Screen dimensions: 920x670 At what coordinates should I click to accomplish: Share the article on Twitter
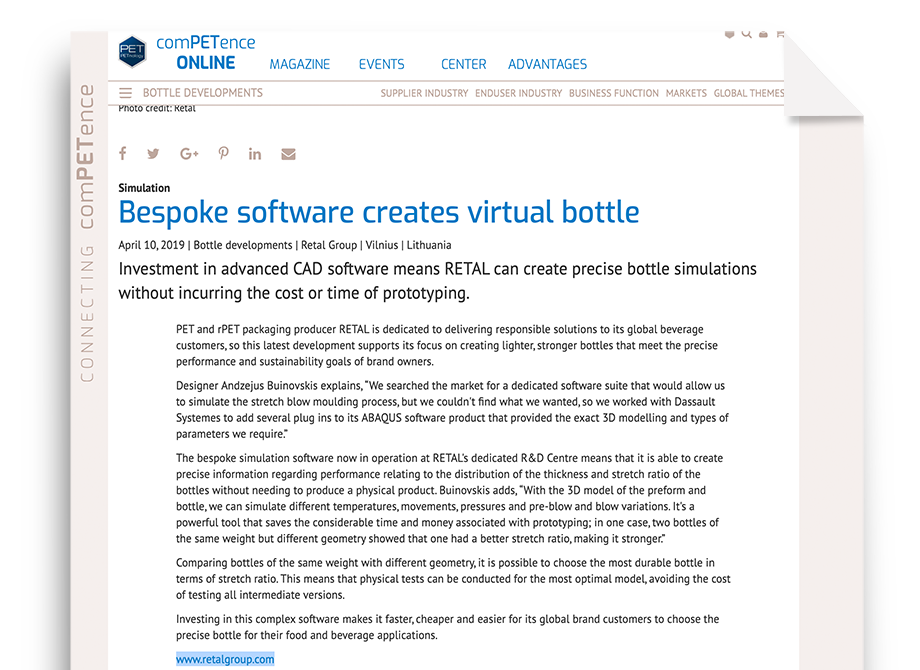(x=153, y=154)
